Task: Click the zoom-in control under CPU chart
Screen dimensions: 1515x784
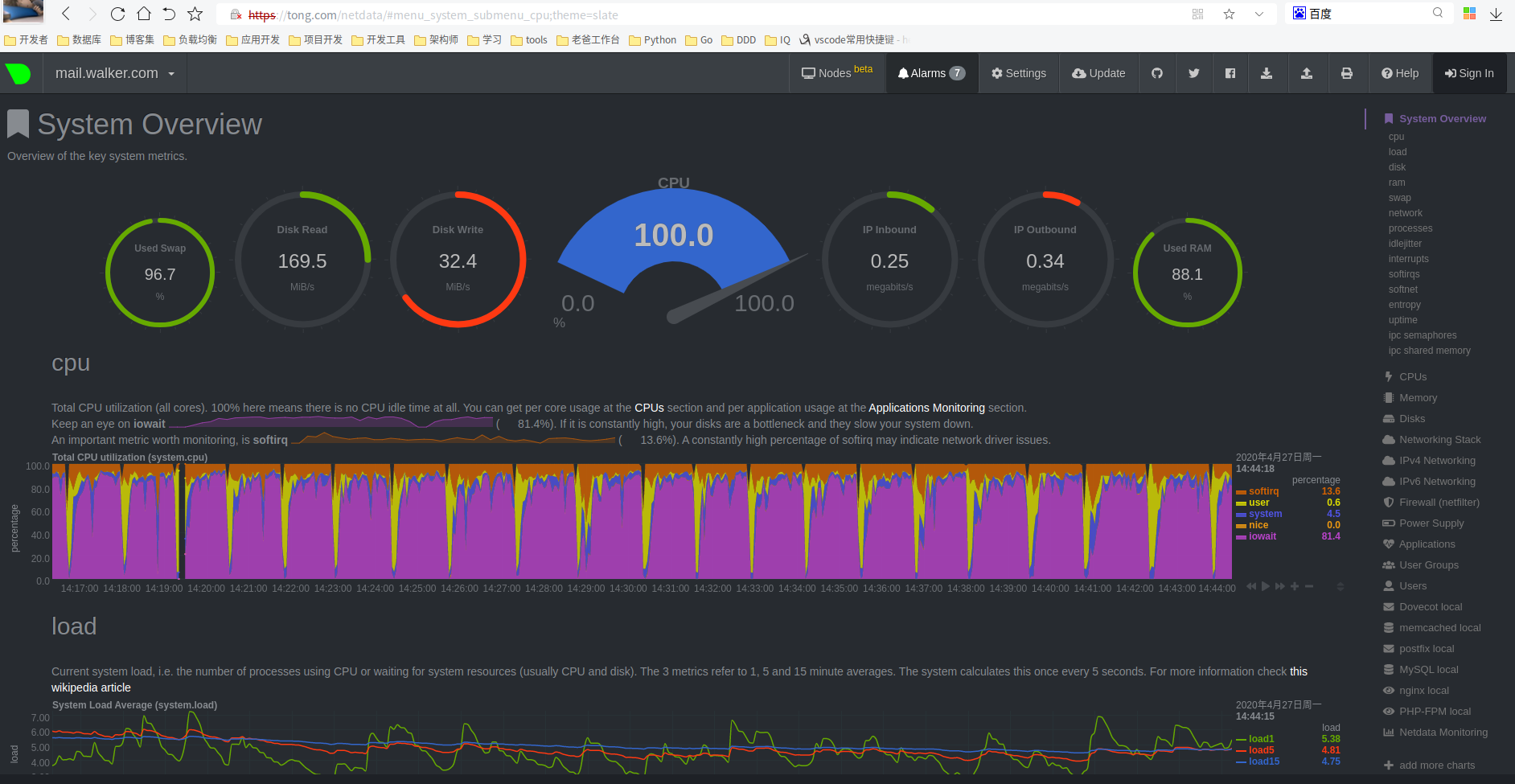Action: pyautogui.click(x=1295, y=586)
